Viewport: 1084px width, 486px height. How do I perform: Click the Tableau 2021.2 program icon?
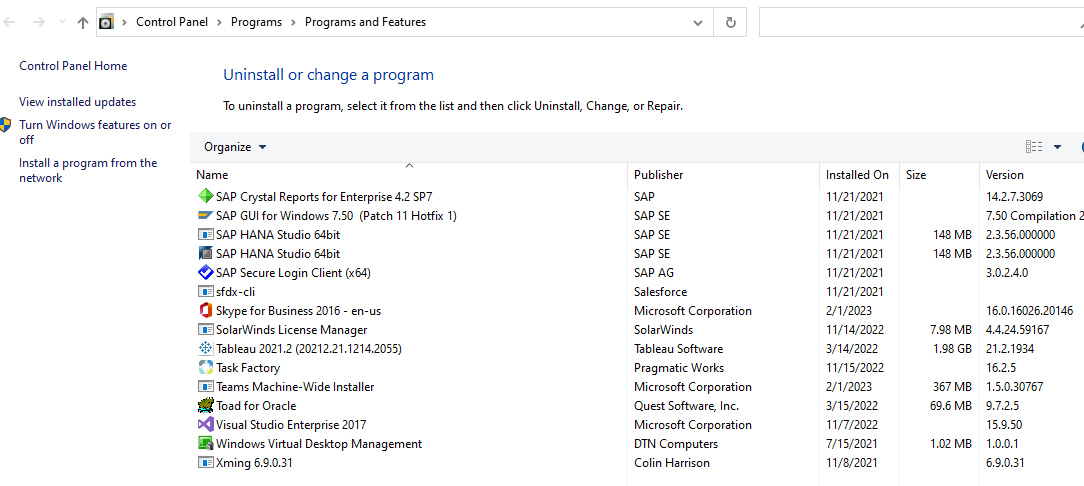(x=206, y=349)
